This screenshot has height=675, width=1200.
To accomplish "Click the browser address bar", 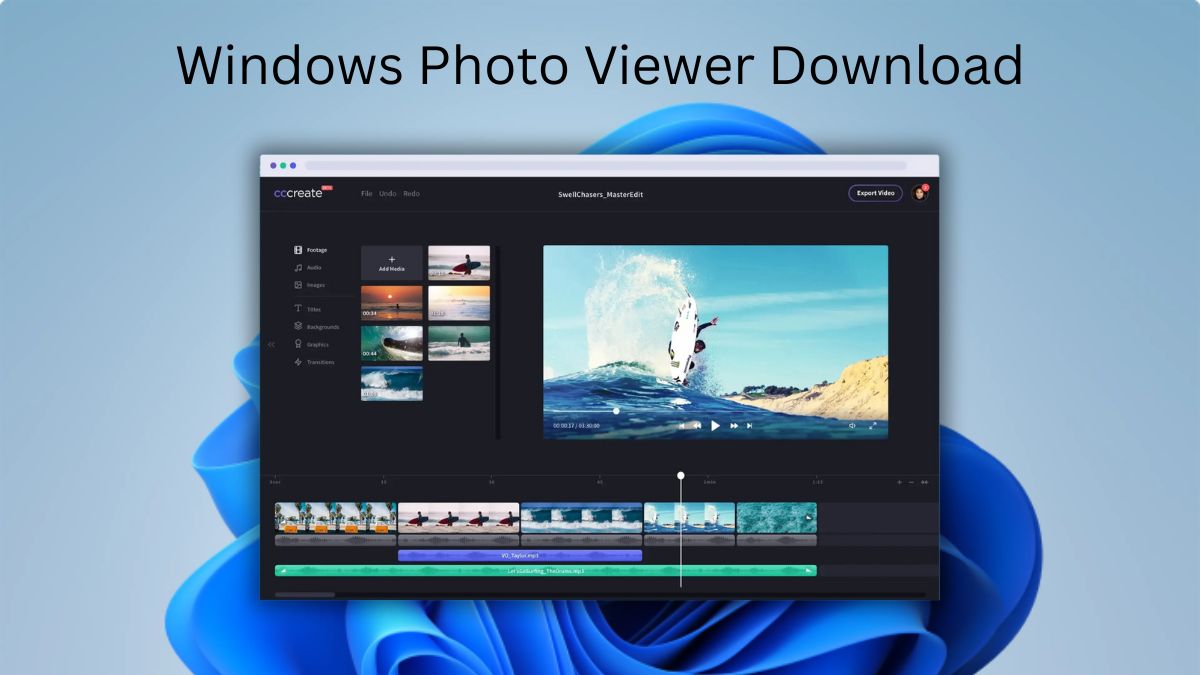I will click(606, 165).
